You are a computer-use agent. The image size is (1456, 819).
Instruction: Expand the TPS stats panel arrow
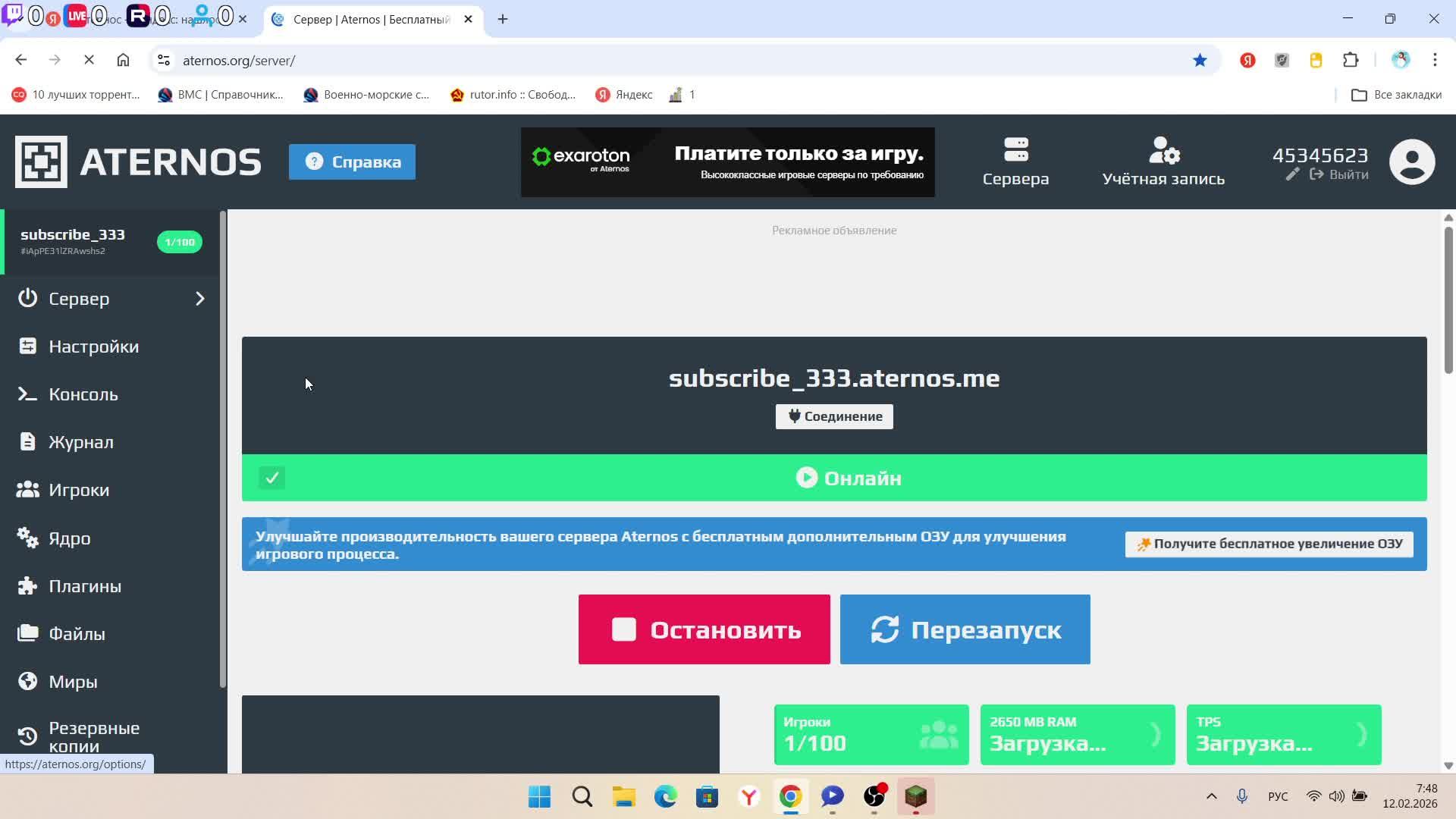tap(1362, 734)
